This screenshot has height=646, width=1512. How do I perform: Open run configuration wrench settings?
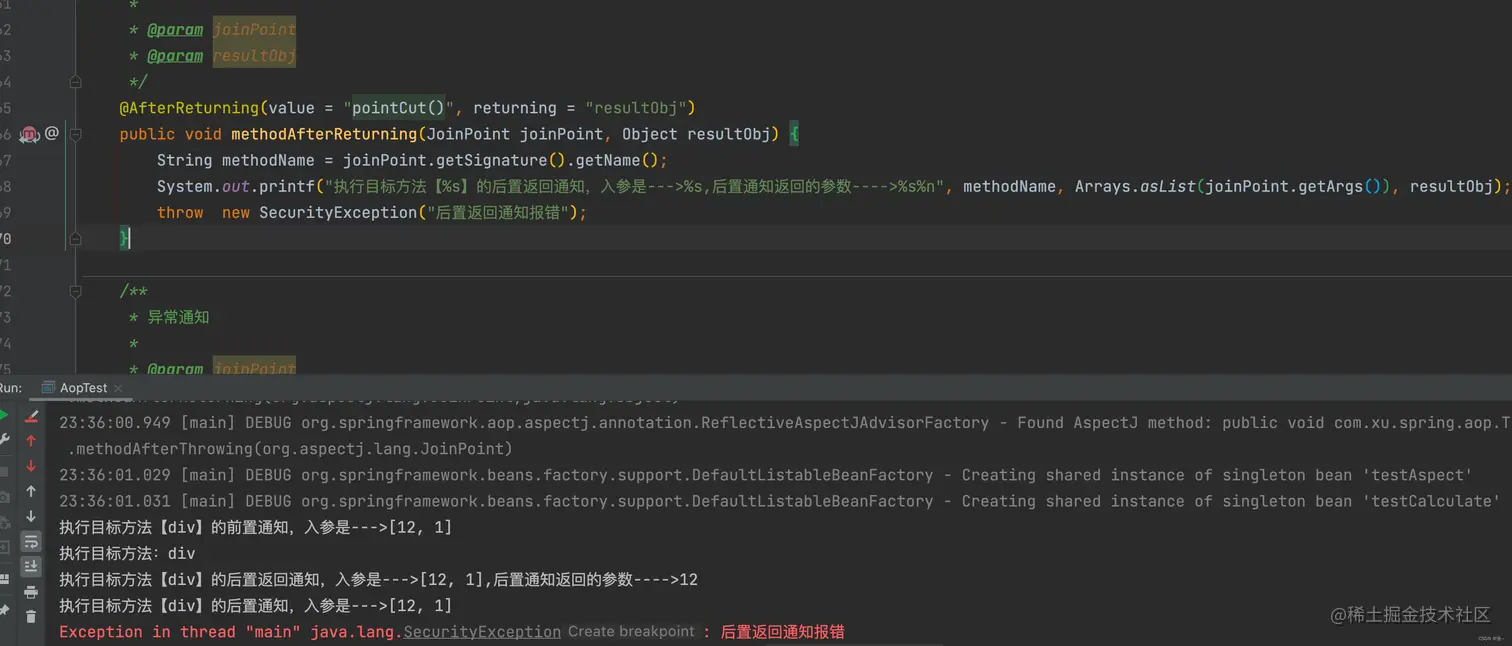[4, 440]
